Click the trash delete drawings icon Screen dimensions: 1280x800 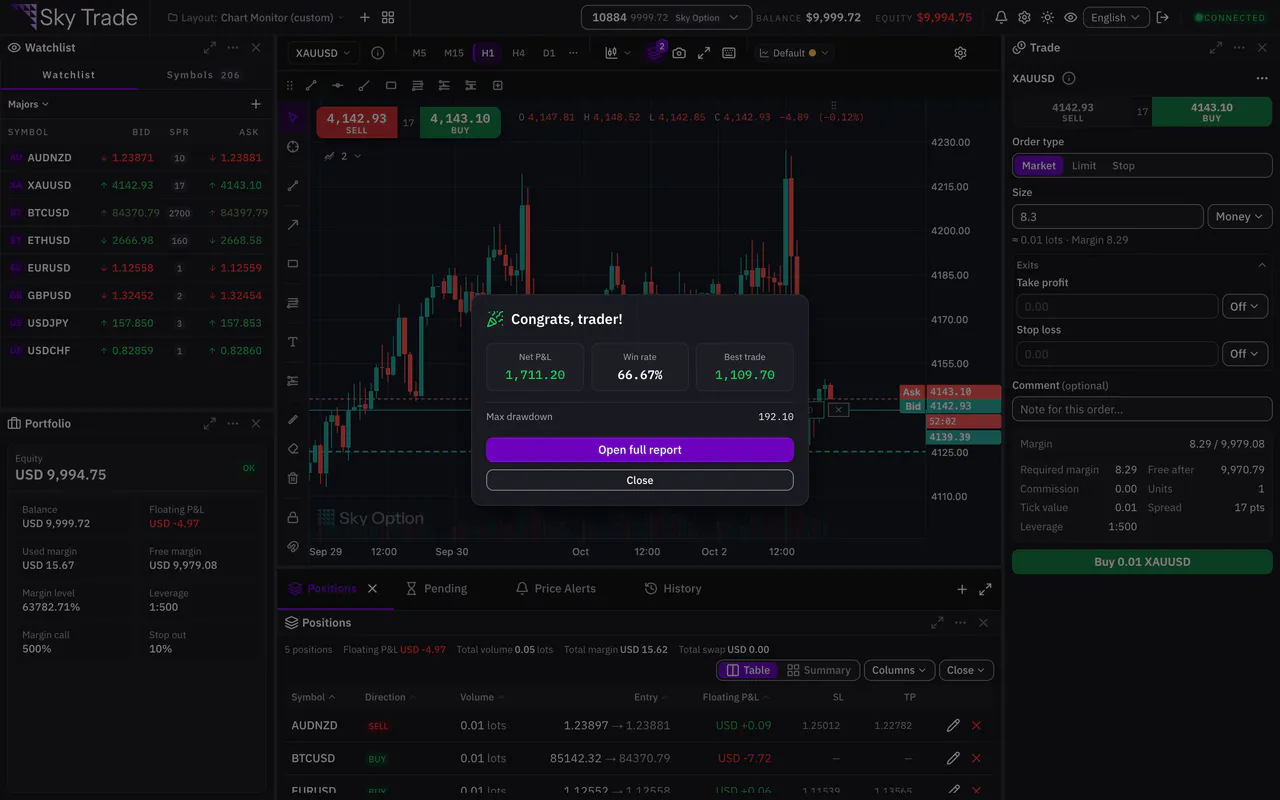tap(293, 478)
